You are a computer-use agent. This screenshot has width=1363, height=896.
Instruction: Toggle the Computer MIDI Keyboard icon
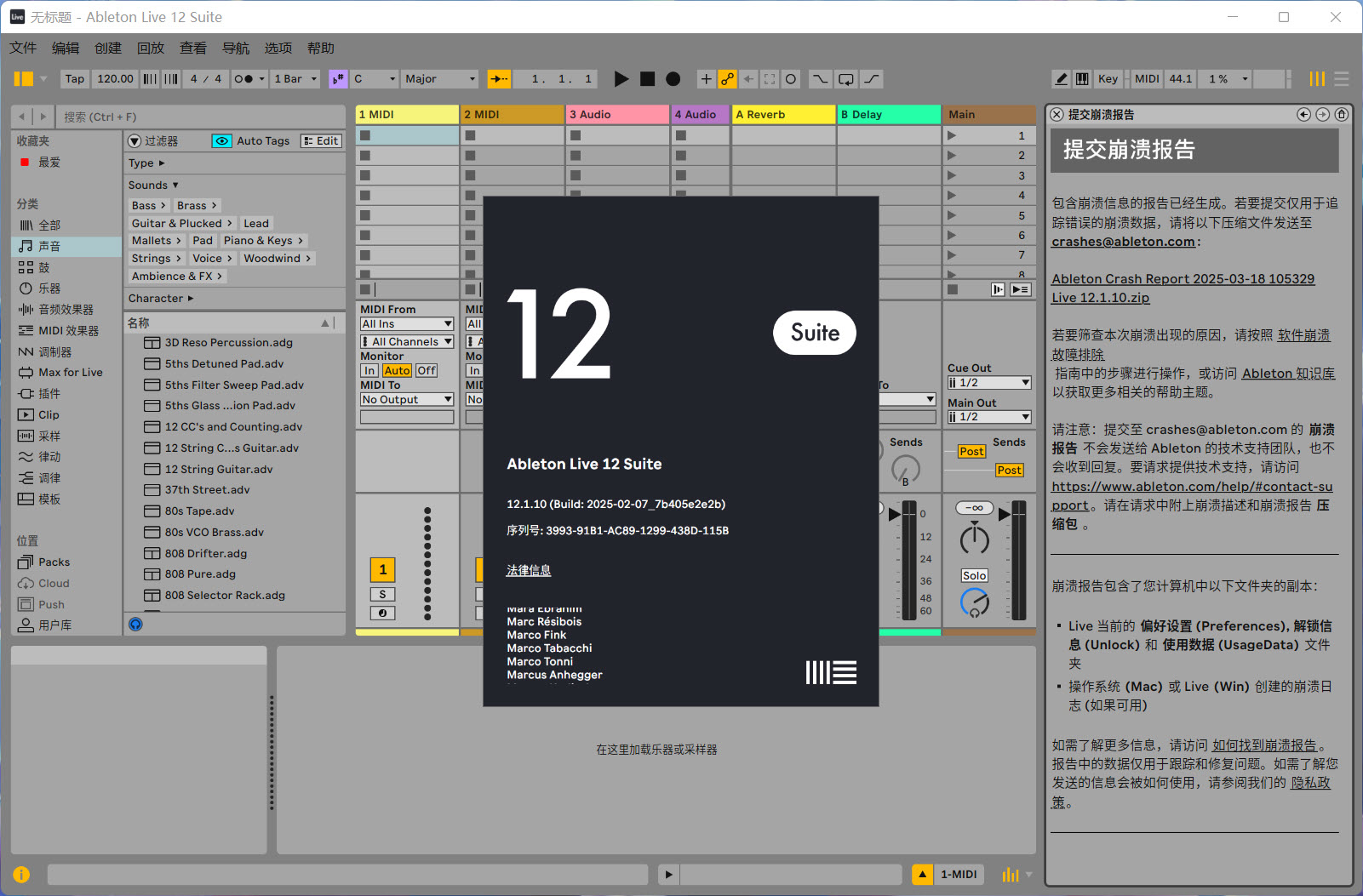[x=1082, y=79]
